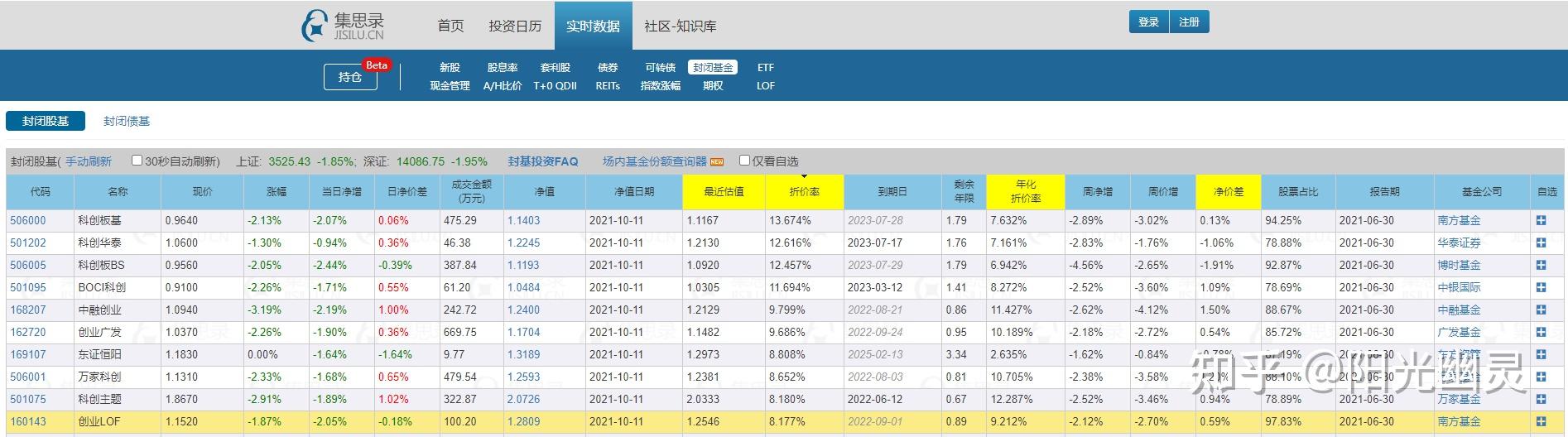The height and width of the screenshot is (437, 1568).
Task: Select 创业LOF name cell
Action: tap(118, 422)
